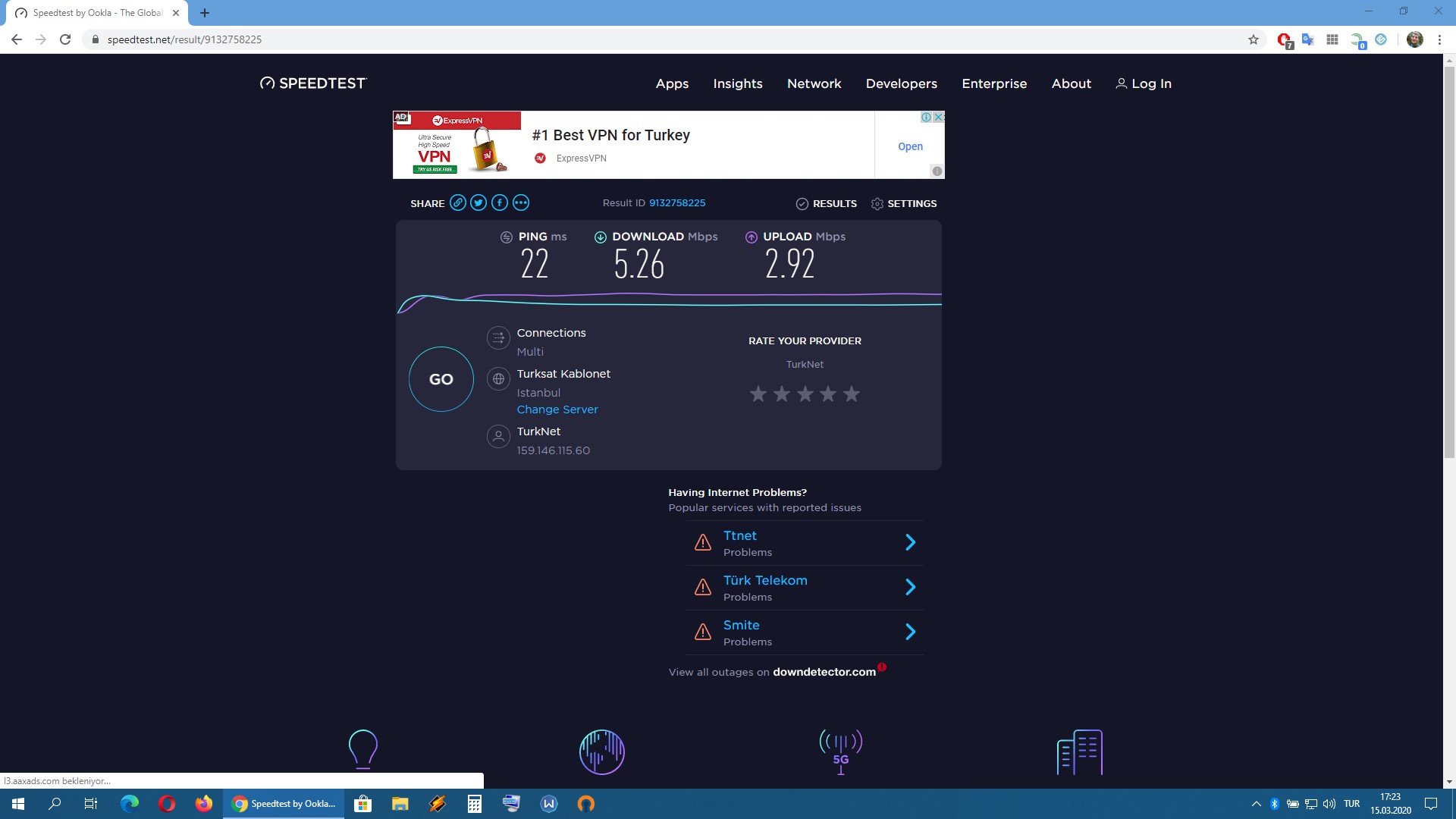Rate provider three stars

pyautogui.click(x=805, y=394)
